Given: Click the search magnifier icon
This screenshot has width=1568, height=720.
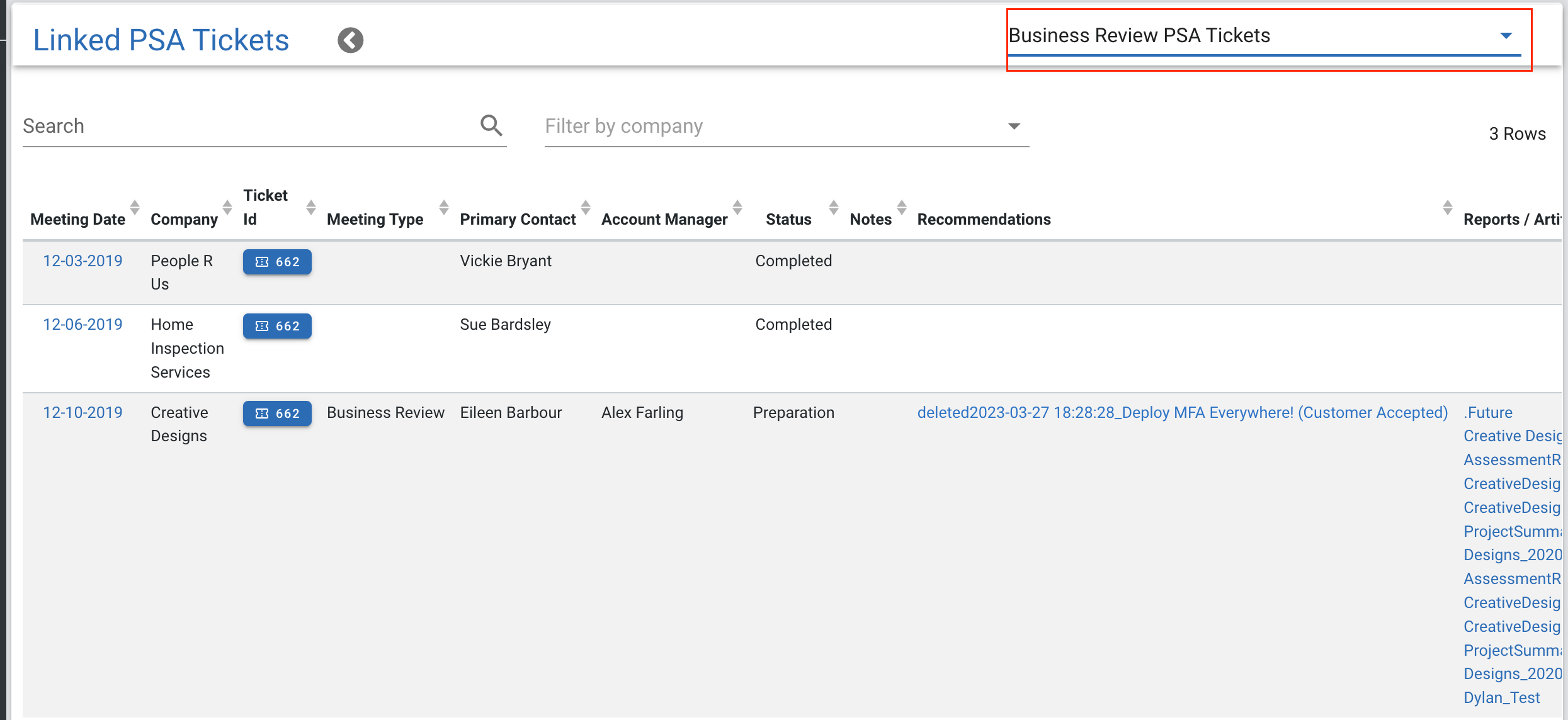Looking at the screenshot, I should [491, 126].
